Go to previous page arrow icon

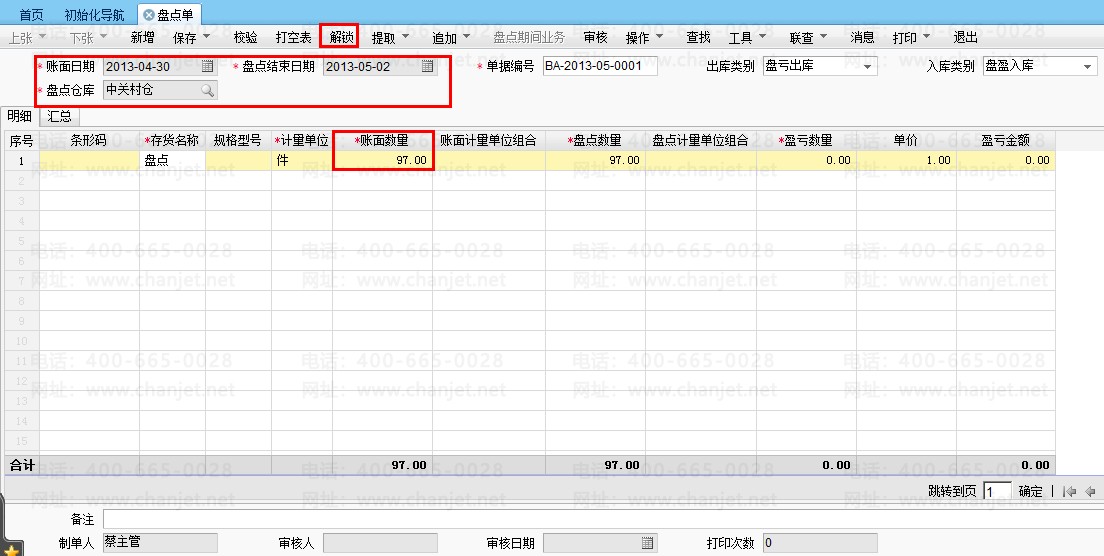point(1091,491)
